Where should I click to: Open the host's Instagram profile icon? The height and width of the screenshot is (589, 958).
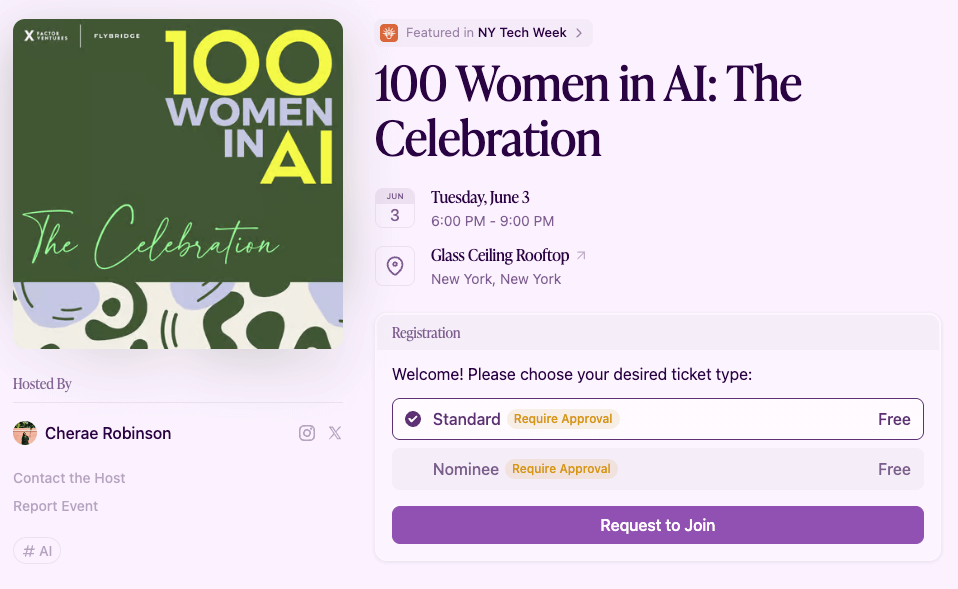click(307, 433)
